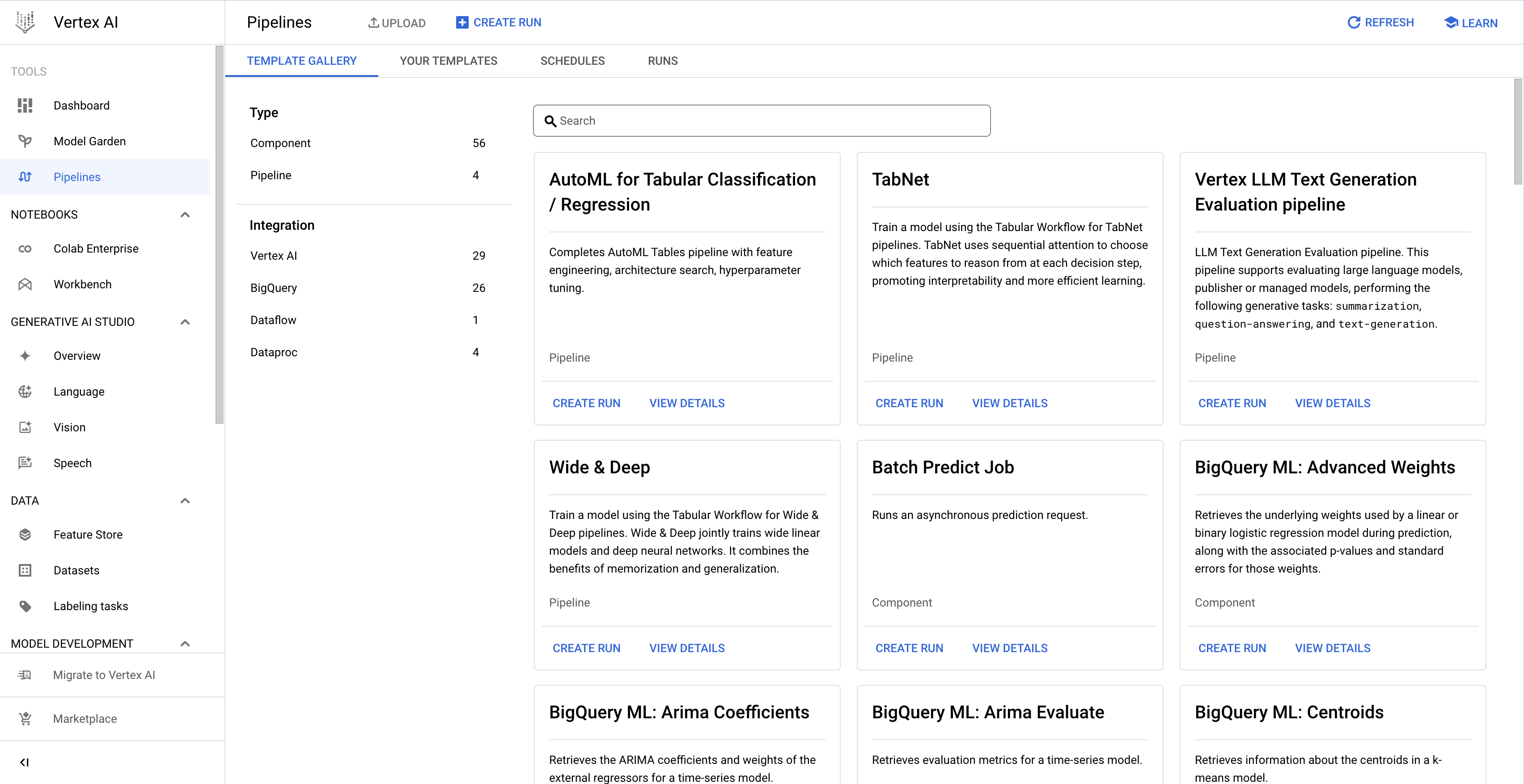Click the Dashboard icon

coord(25,105)
